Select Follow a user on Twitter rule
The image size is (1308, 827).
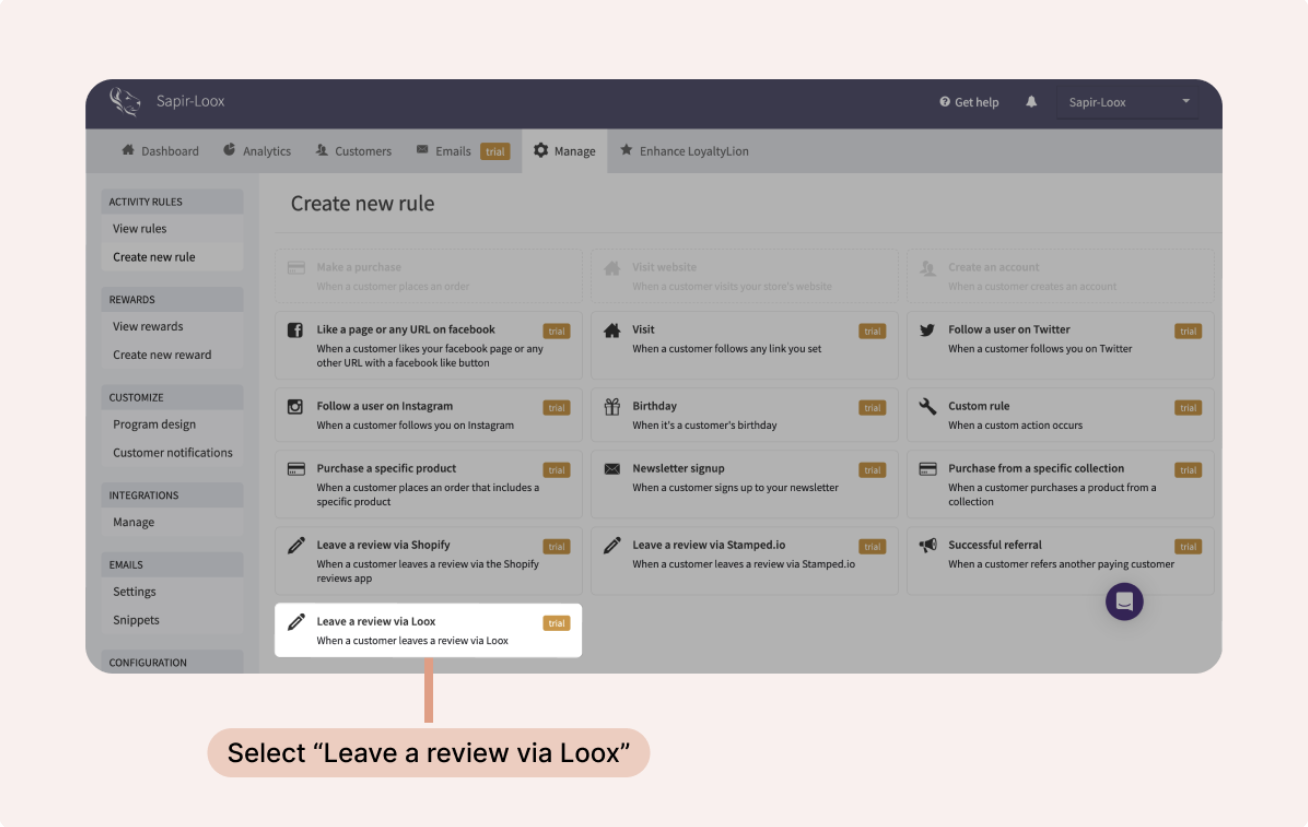tap(1060, 345)
